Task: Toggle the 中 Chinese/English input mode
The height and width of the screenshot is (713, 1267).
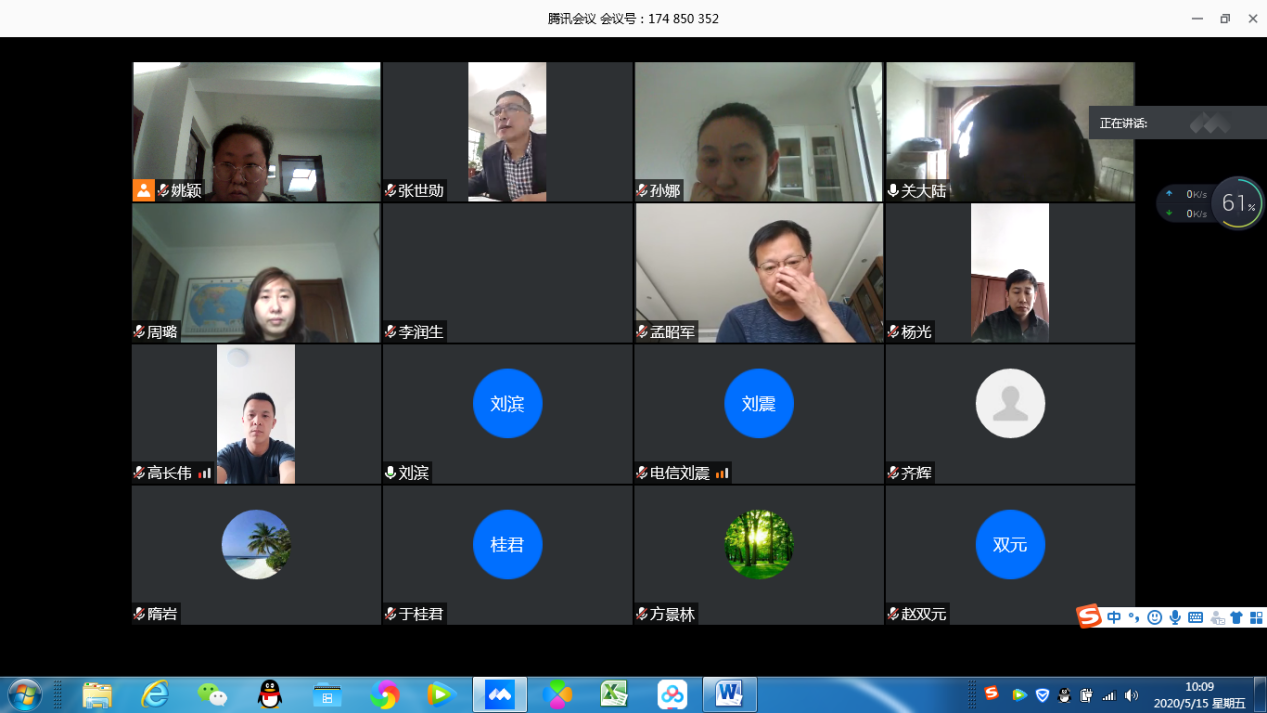Action: [x=1114, y=618]
